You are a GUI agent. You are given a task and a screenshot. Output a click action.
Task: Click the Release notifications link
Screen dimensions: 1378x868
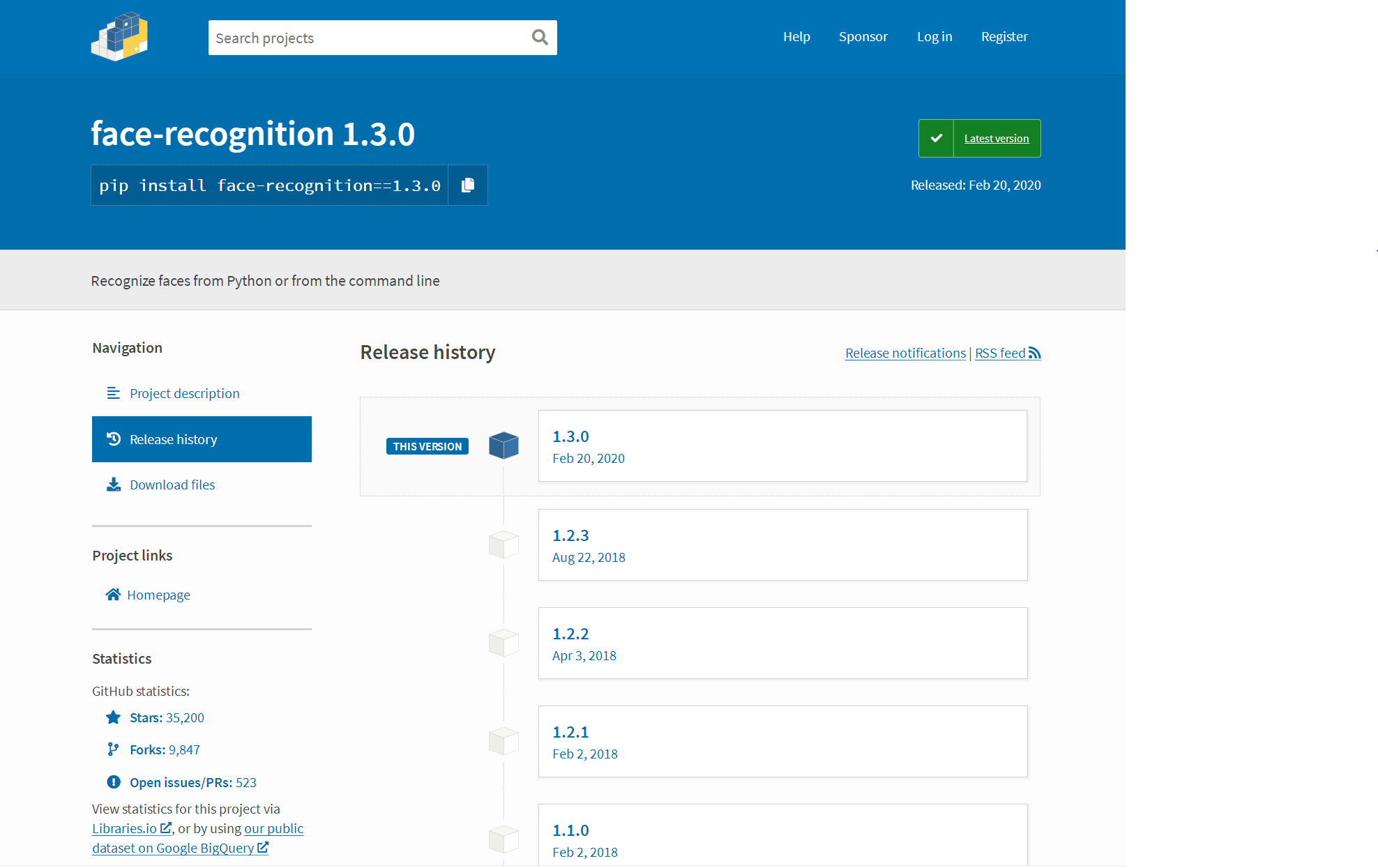click(904, 353)
